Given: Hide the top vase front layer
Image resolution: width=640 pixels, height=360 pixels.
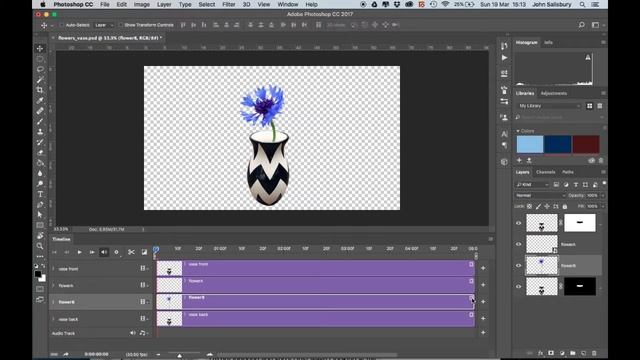Looking at the screenshot, I should (x=518, y=223).
